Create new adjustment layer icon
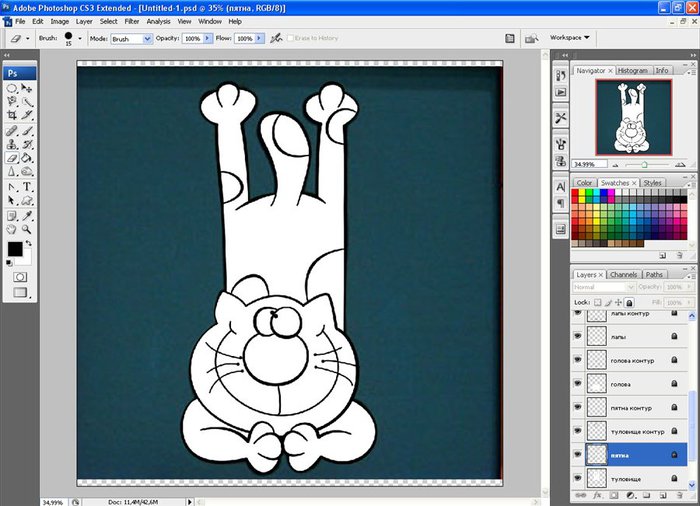700x506 pixels. 631,495
